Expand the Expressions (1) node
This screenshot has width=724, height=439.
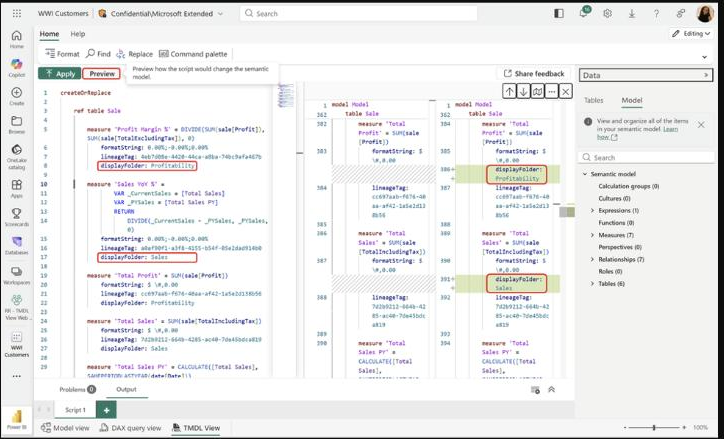(592, 210)
